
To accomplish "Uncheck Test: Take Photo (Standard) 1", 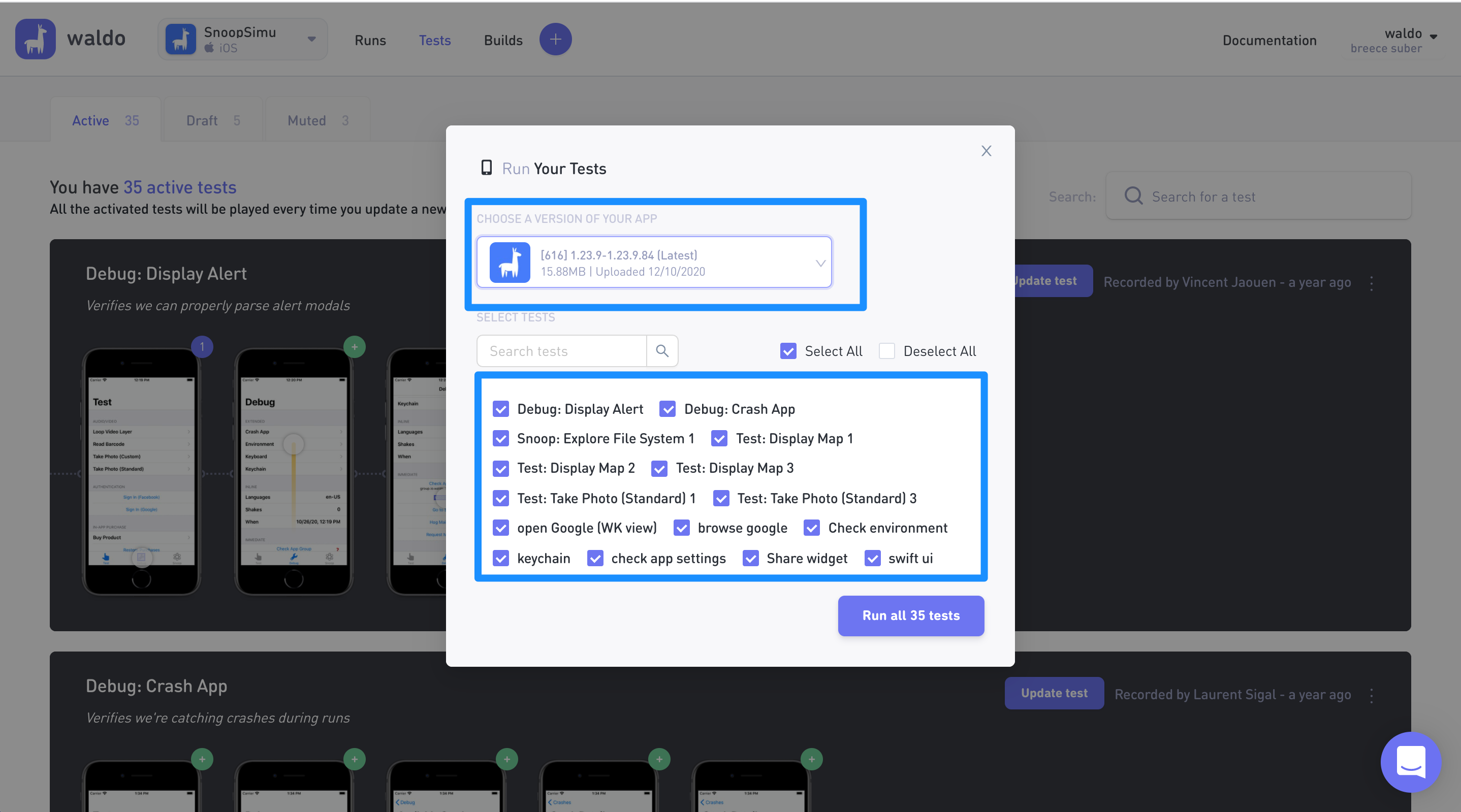I will tap(501, 499).
